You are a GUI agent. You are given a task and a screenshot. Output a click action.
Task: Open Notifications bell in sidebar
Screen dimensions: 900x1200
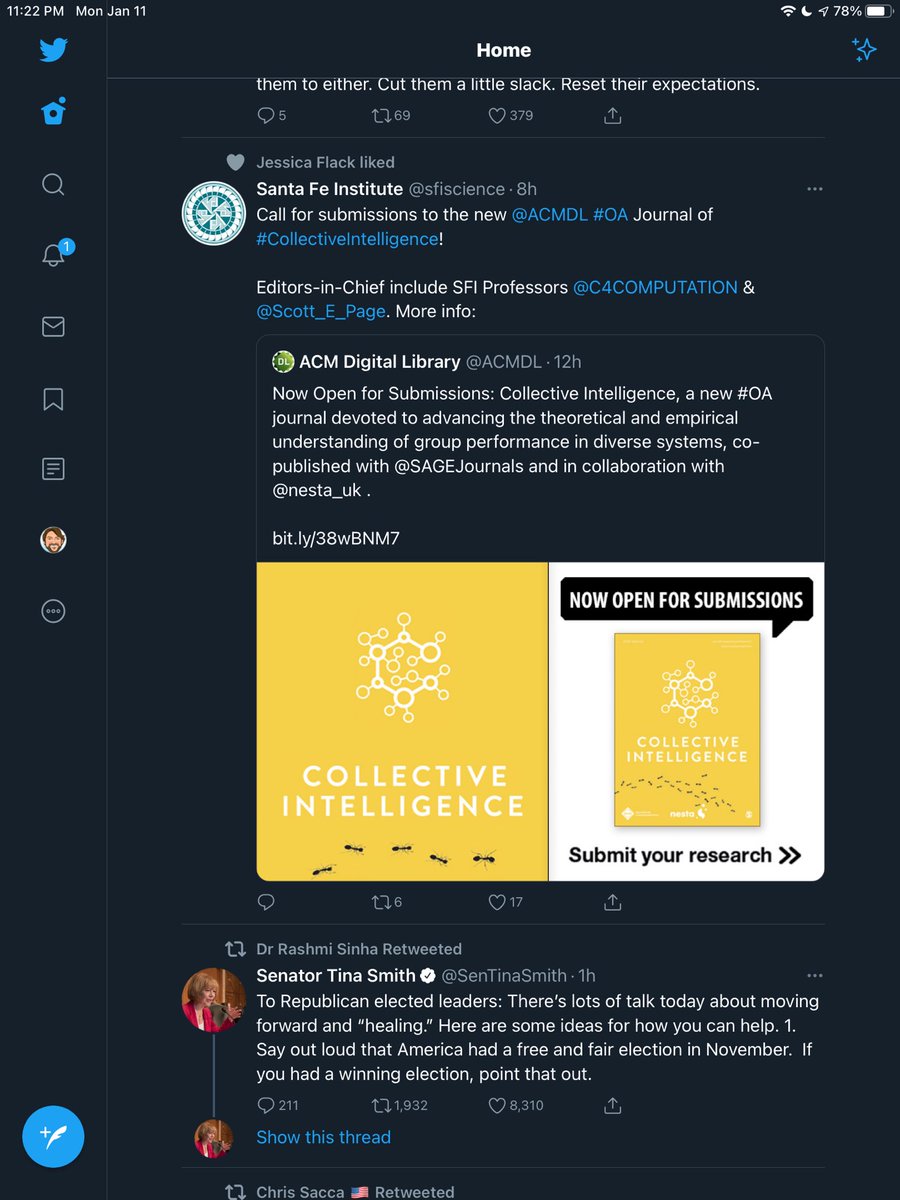pyautogui.click(x=53, y=255)
